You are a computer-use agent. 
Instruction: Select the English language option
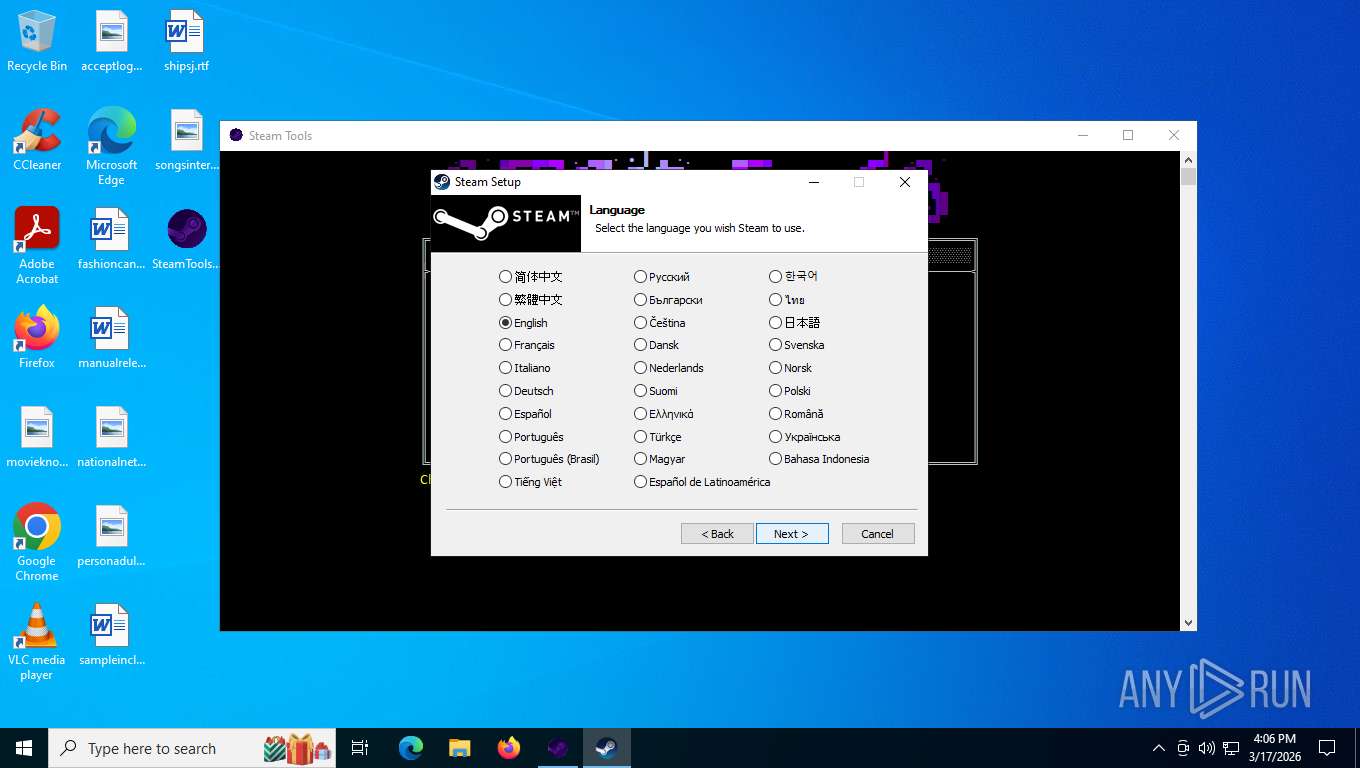[x=524, y=323]
